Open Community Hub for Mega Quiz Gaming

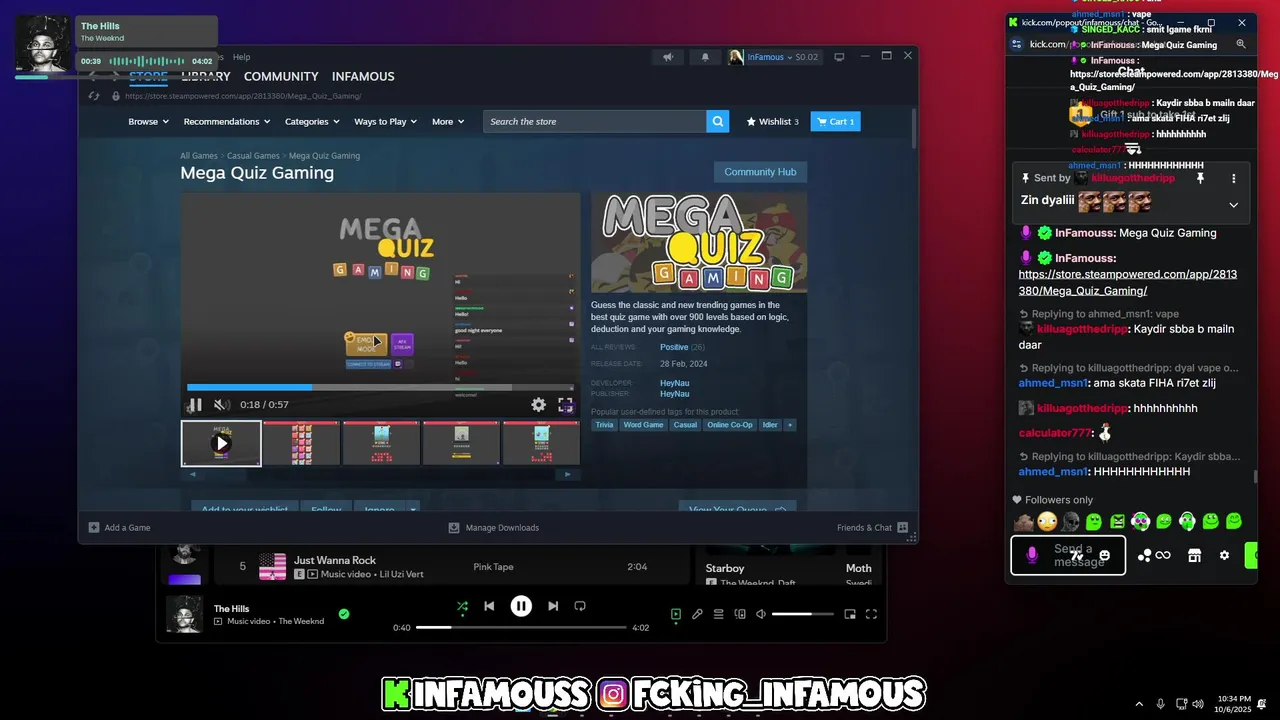[x=760, y=172]
